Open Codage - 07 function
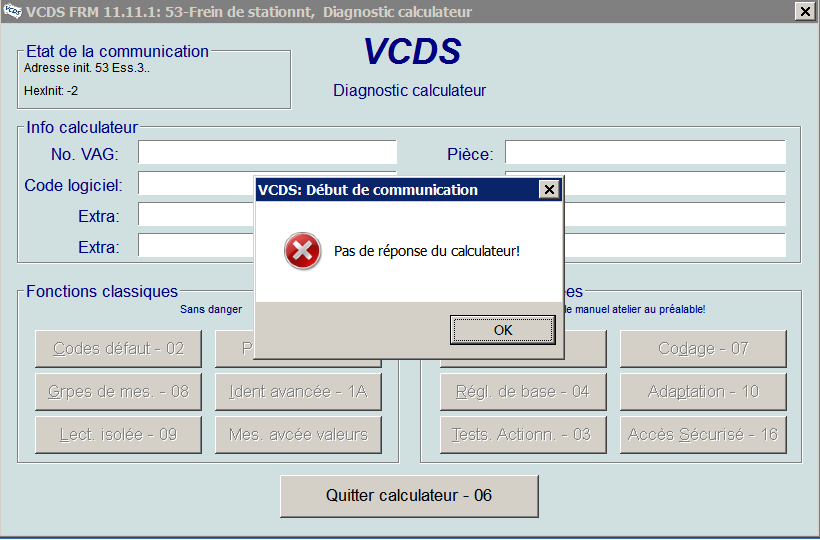This screenshot has height=540, width=820. coord(702,349)
